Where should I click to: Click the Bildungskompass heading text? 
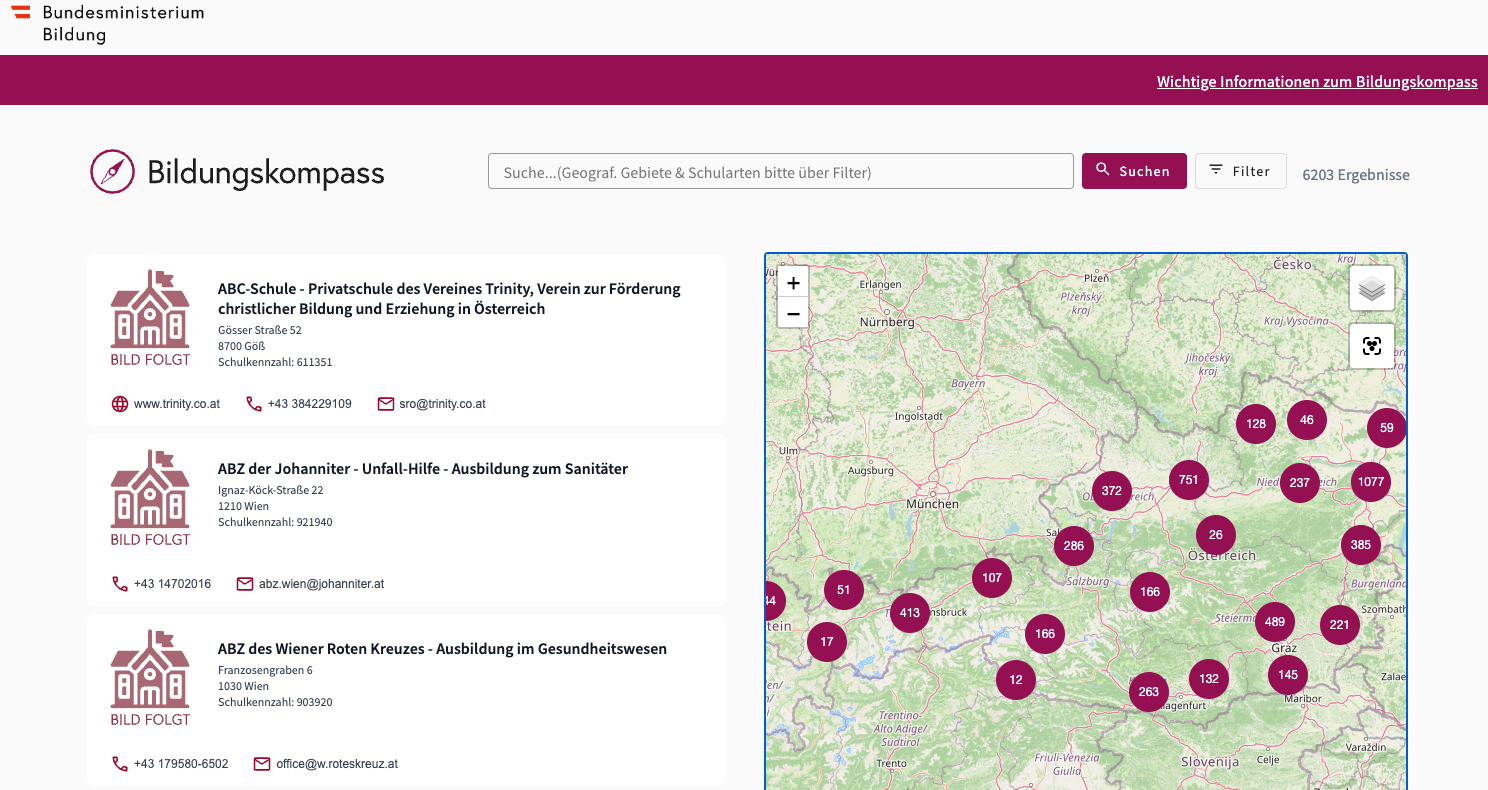266,172
